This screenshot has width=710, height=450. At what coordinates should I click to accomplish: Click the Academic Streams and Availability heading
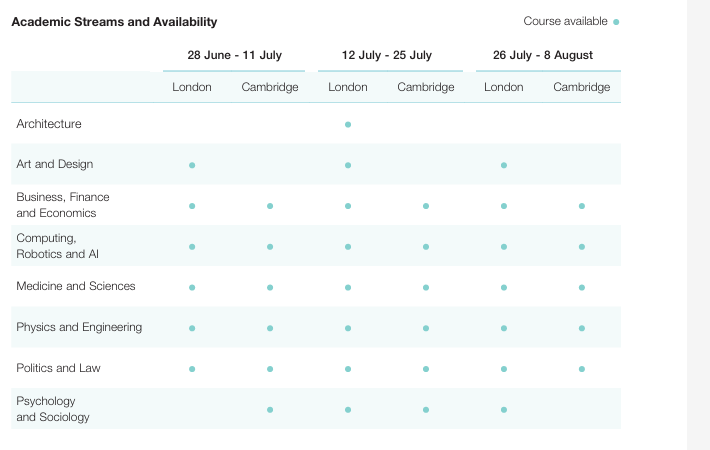coord(114,22)
